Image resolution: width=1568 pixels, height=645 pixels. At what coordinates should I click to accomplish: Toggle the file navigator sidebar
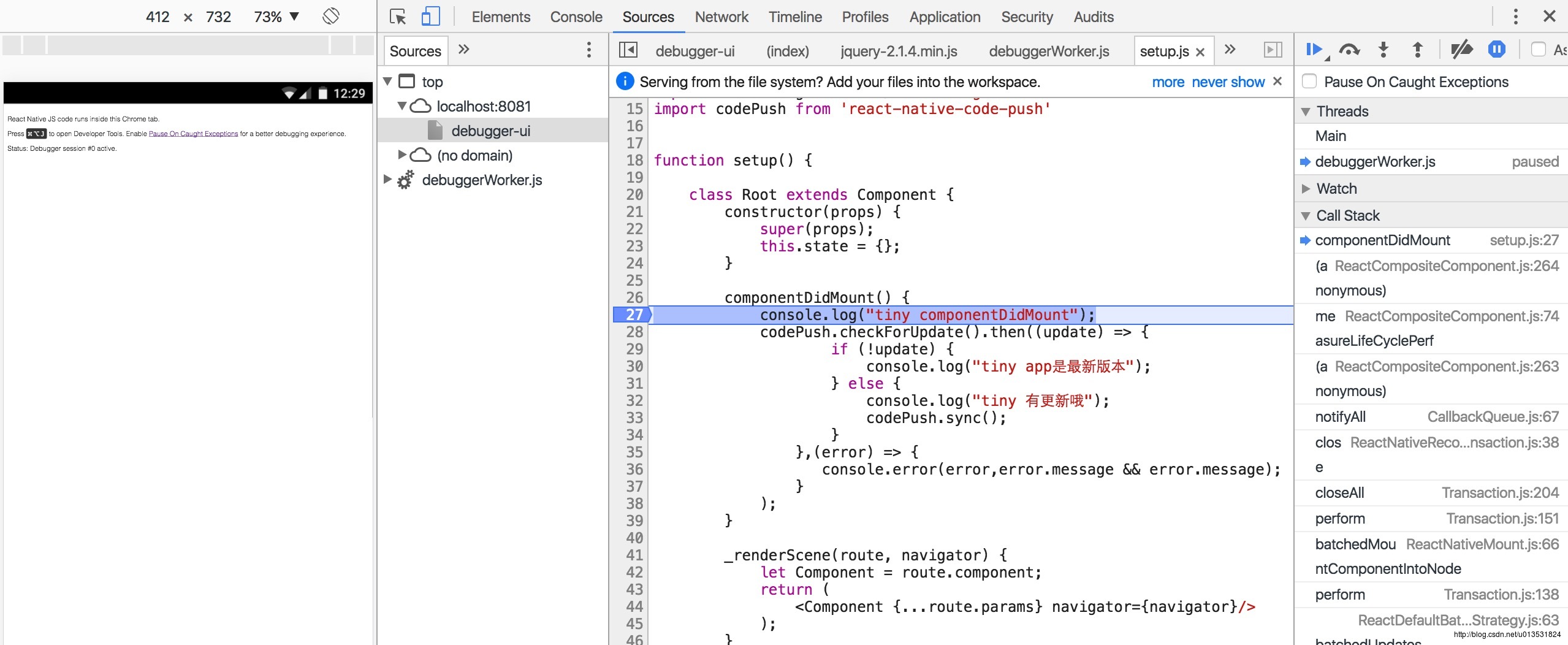point(628,50)
